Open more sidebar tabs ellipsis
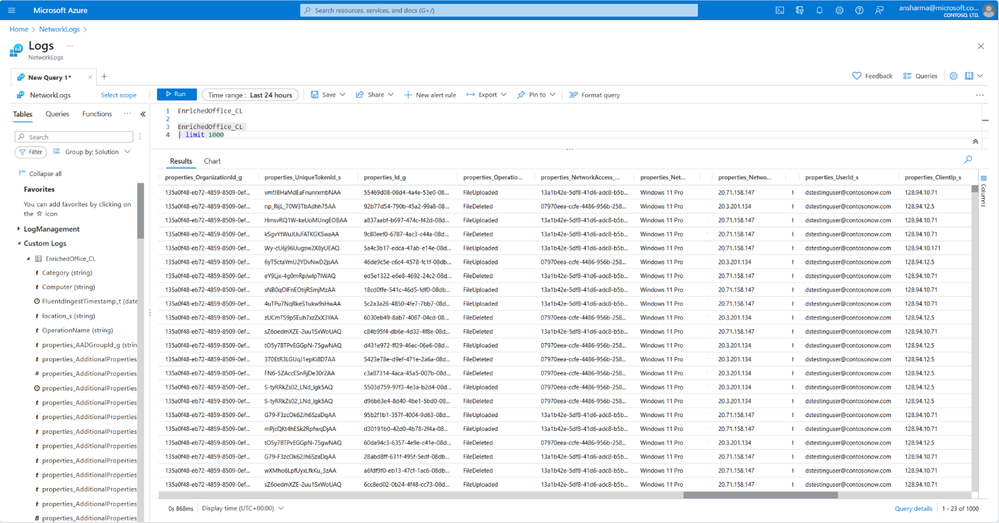This screenshot has width=999, height=523. pos(127,113)
